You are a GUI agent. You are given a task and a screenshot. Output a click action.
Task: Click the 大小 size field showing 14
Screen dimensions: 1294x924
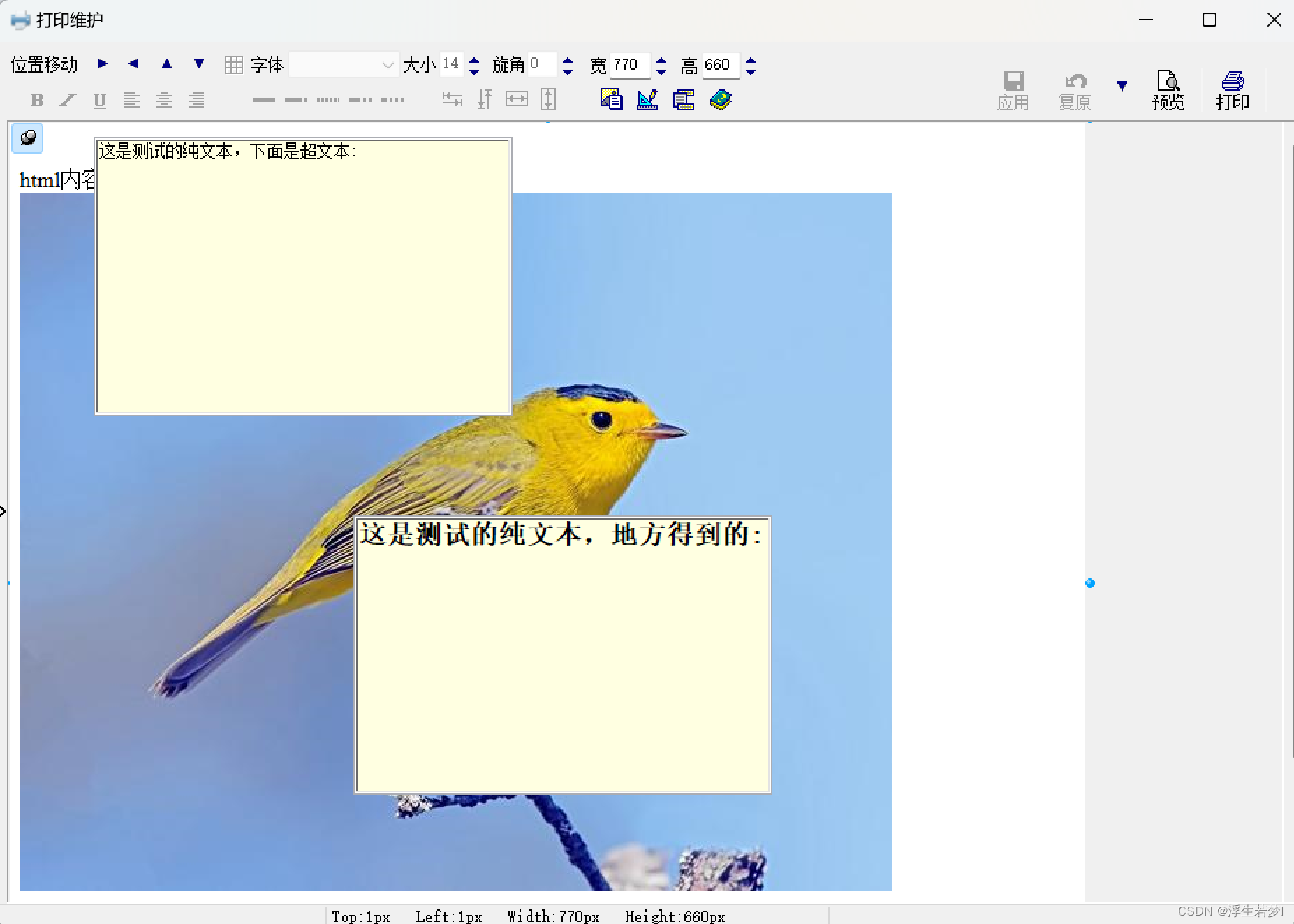[x=451, y=64]
